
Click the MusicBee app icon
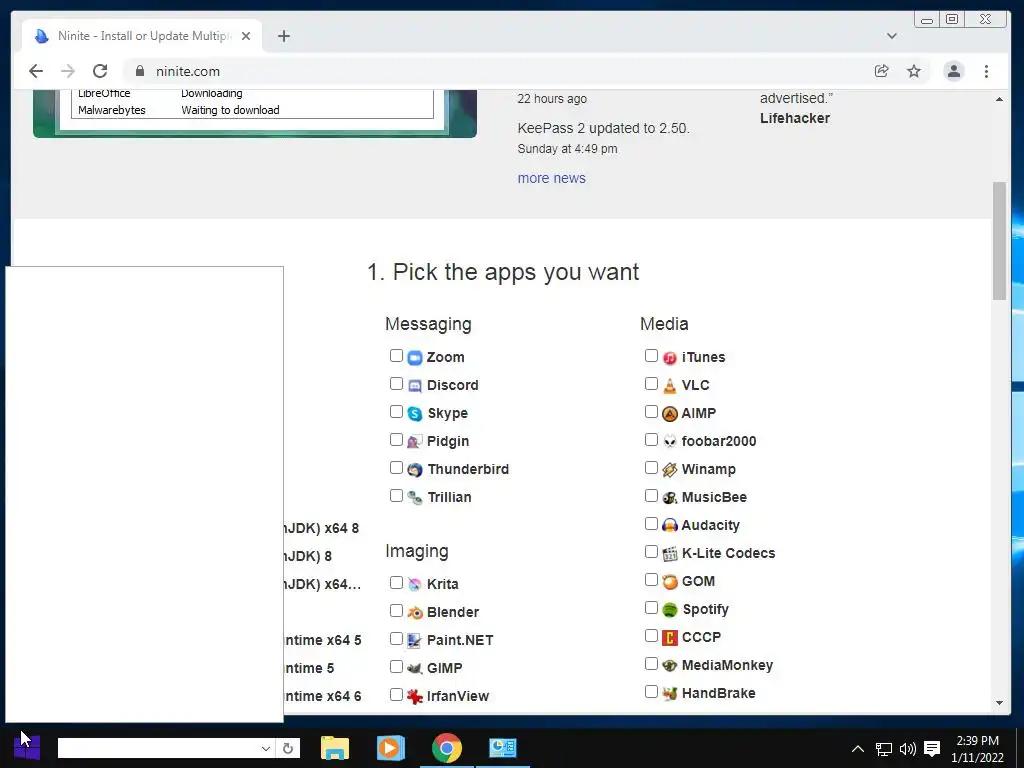pyautogui.click(x=670, y=498)
